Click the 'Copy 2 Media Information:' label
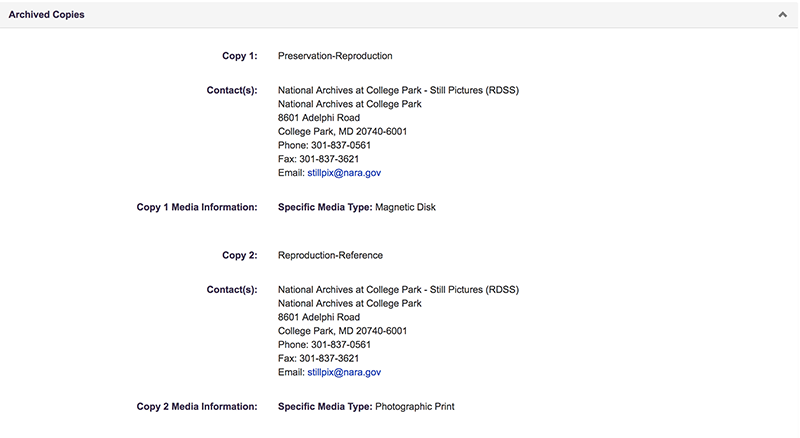This screenshot has width=800, height=438. click(x=197, y=406)
